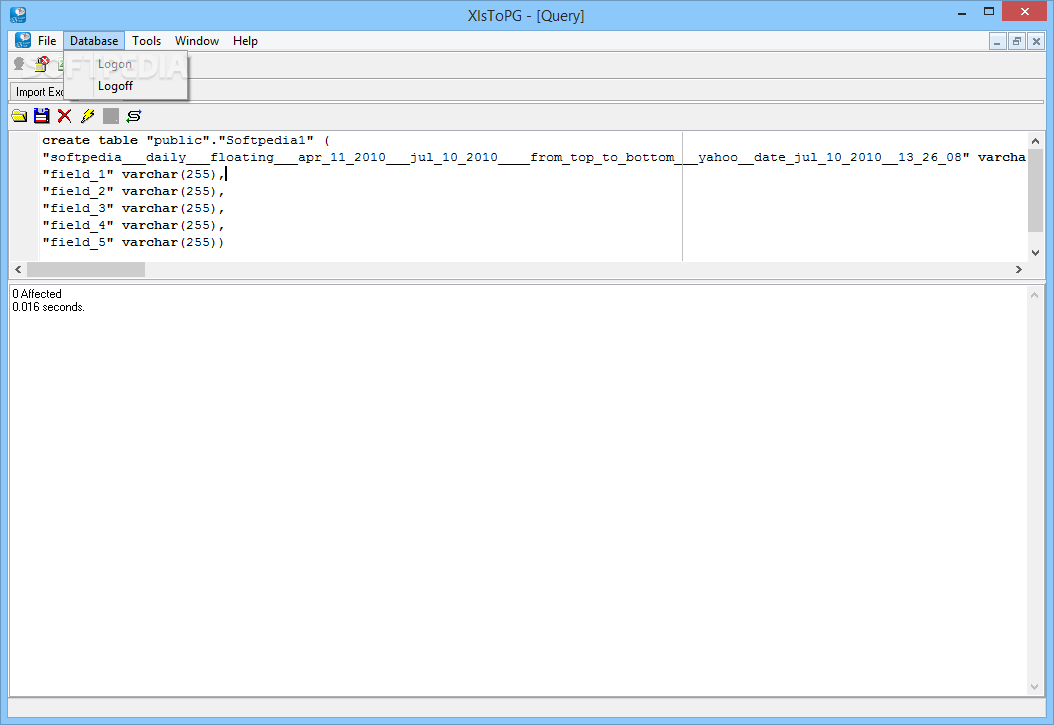Choose Logoff from Database menu
This screenshot has height=725, width=1054.
pyautogui.click(x=126, y=86)
